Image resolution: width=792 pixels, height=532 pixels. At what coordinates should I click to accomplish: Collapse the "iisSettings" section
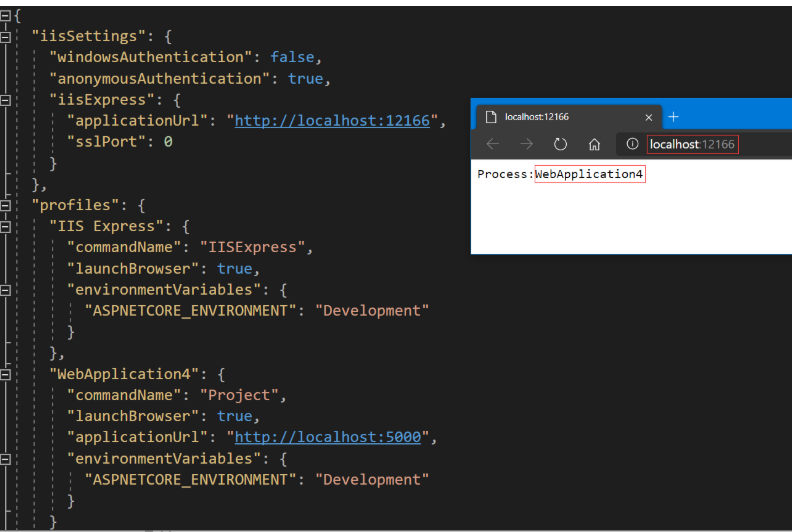(x=5, y=37)
